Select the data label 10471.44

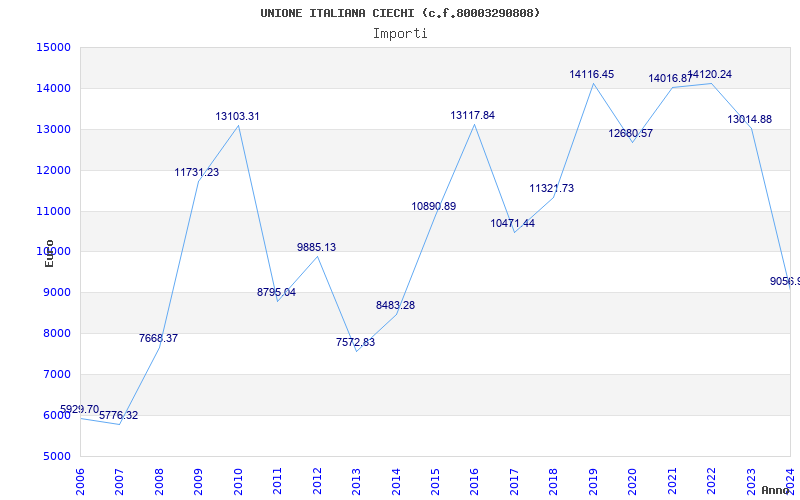[512, 223]
